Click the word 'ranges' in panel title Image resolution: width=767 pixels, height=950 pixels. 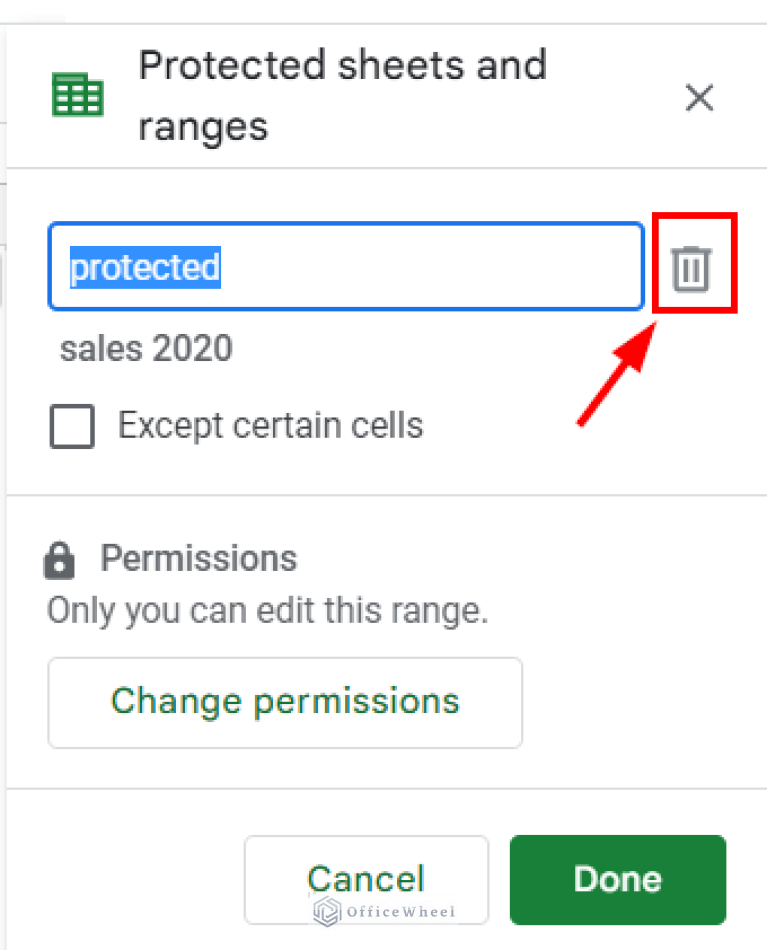(x=203, y=127)
